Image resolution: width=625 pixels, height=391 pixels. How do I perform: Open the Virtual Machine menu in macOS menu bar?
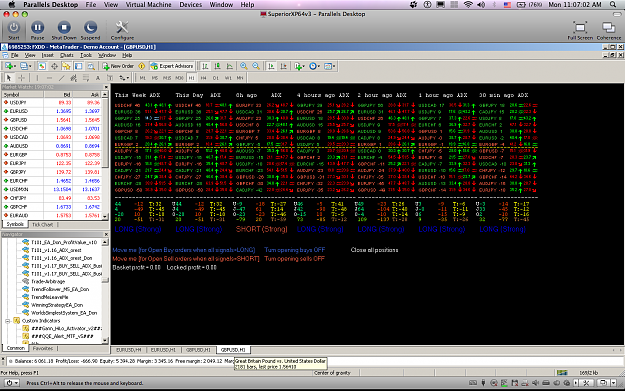pos(148,5)
